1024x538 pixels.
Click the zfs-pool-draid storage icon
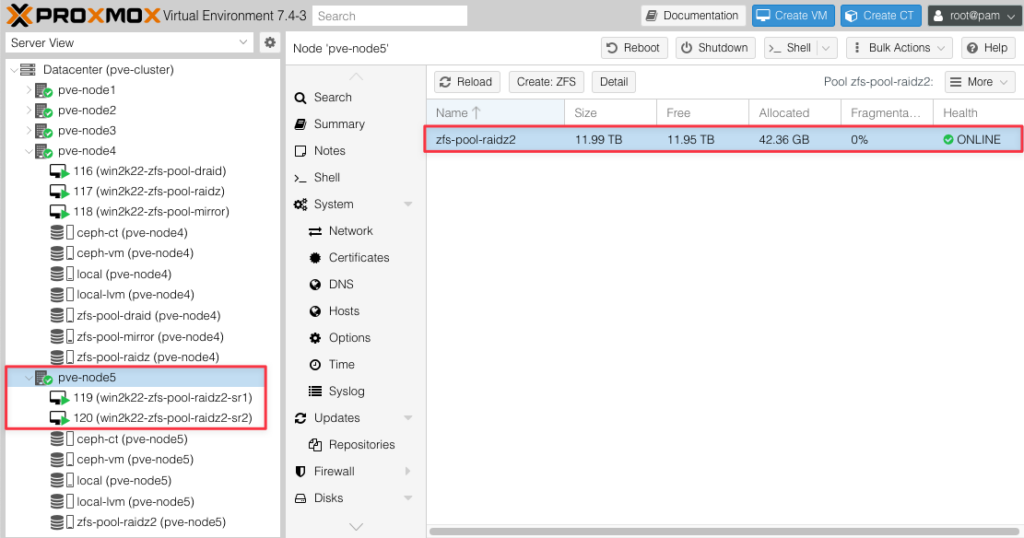point(61,316)
